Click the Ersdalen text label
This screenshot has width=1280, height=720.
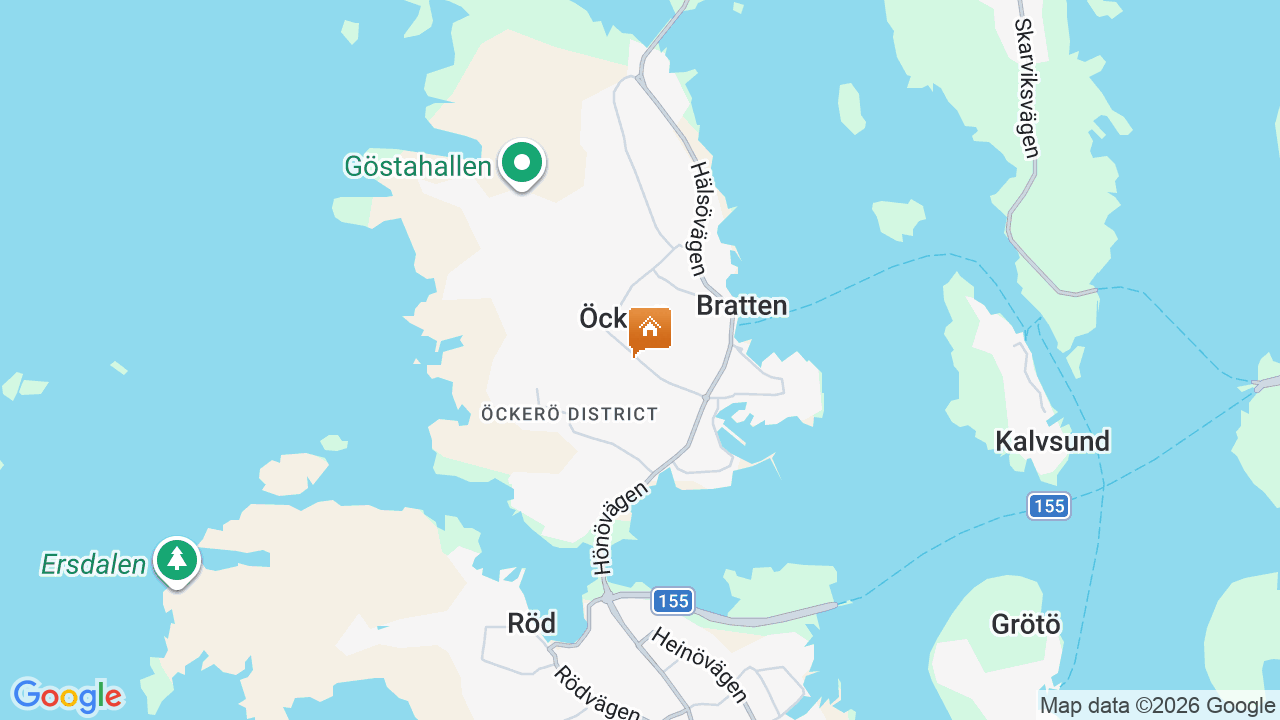tap(94, 564)
